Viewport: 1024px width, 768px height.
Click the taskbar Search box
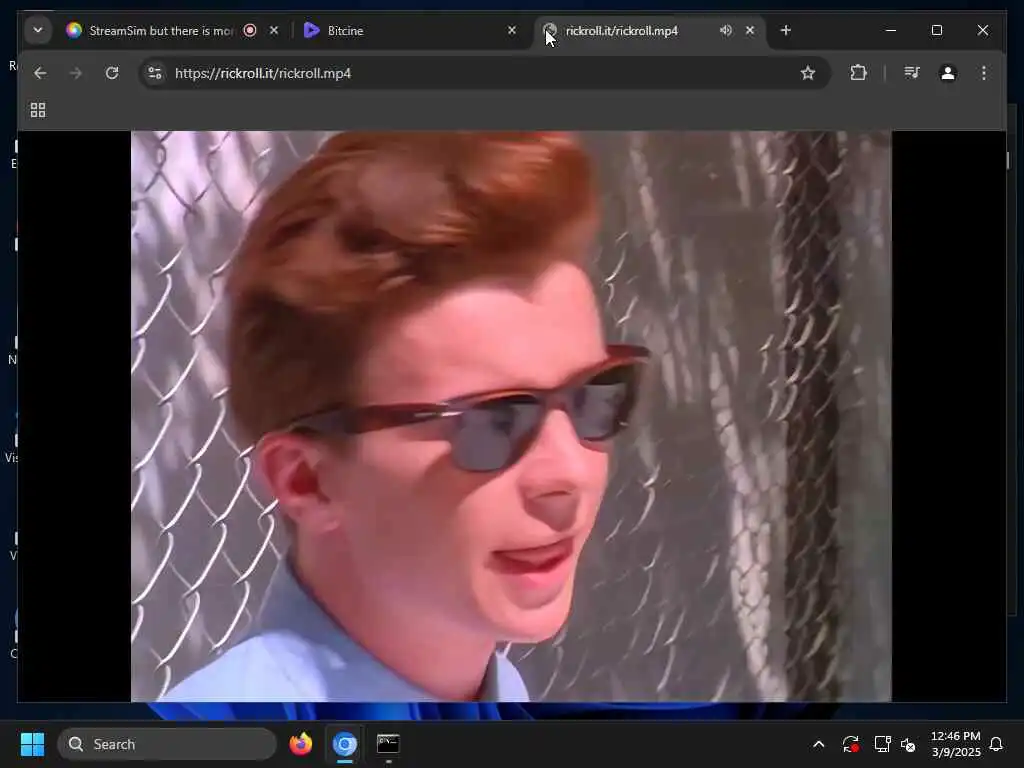point(167,744)
